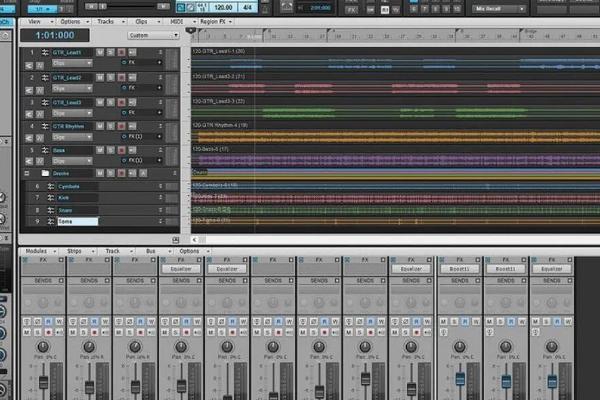This screenshot has height=400, width=600.
Task: Click the Snare track type icon
Action: click(51, 210)
